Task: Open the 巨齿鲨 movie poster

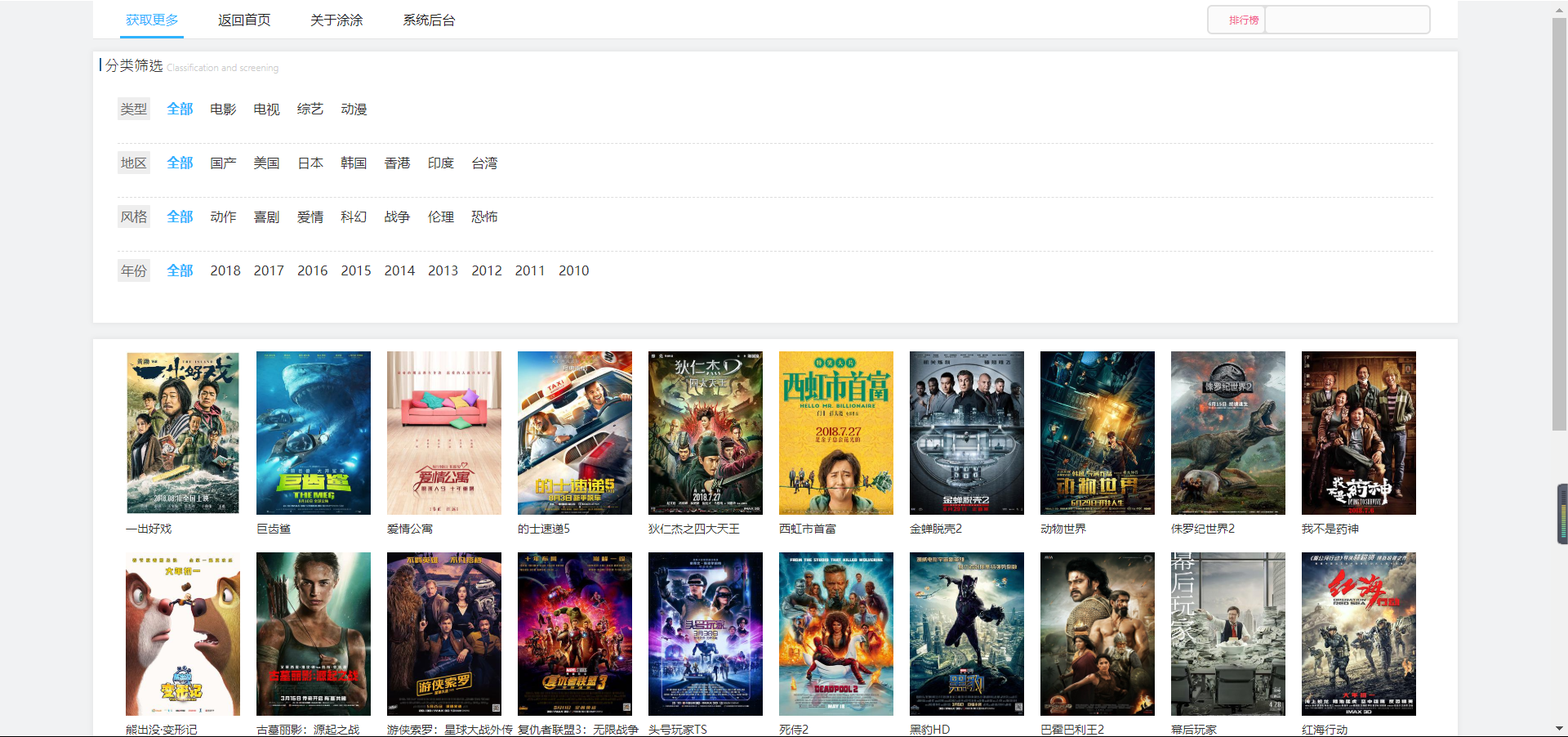Action: [x=314, y=433]
